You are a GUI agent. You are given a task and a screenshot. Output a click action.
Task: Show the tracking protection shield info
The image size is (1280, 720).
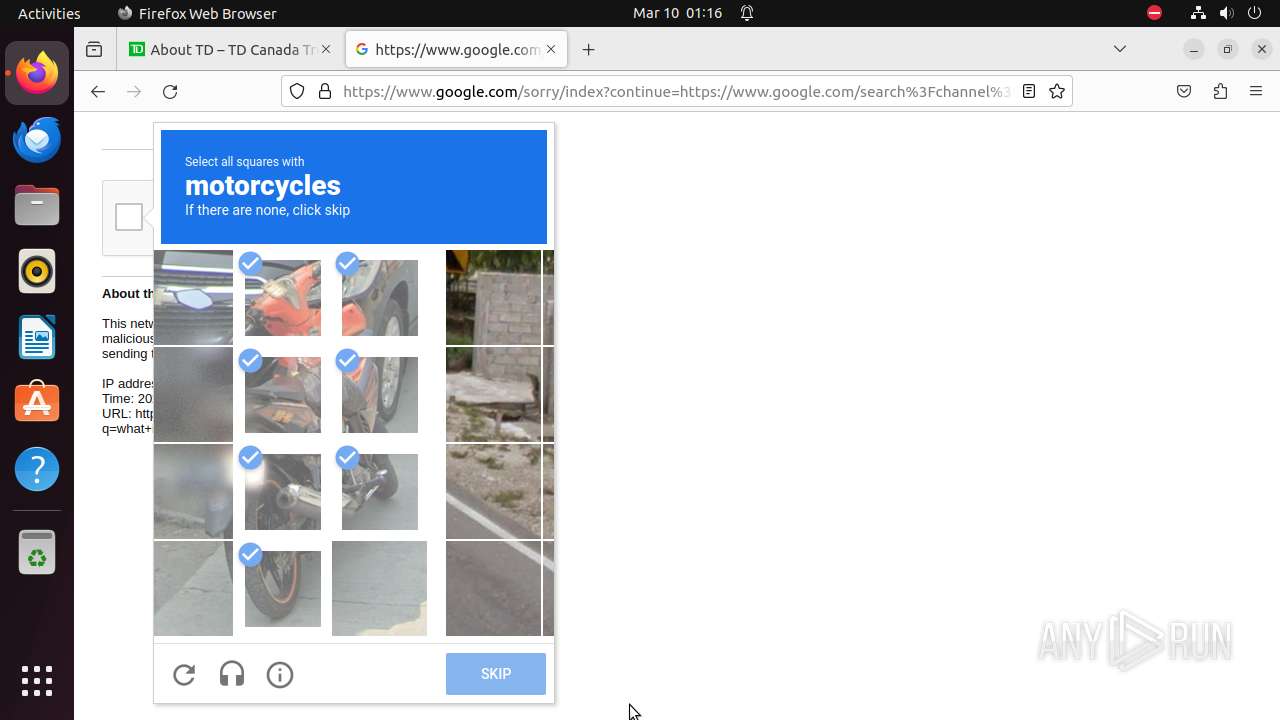coord(297,91)
